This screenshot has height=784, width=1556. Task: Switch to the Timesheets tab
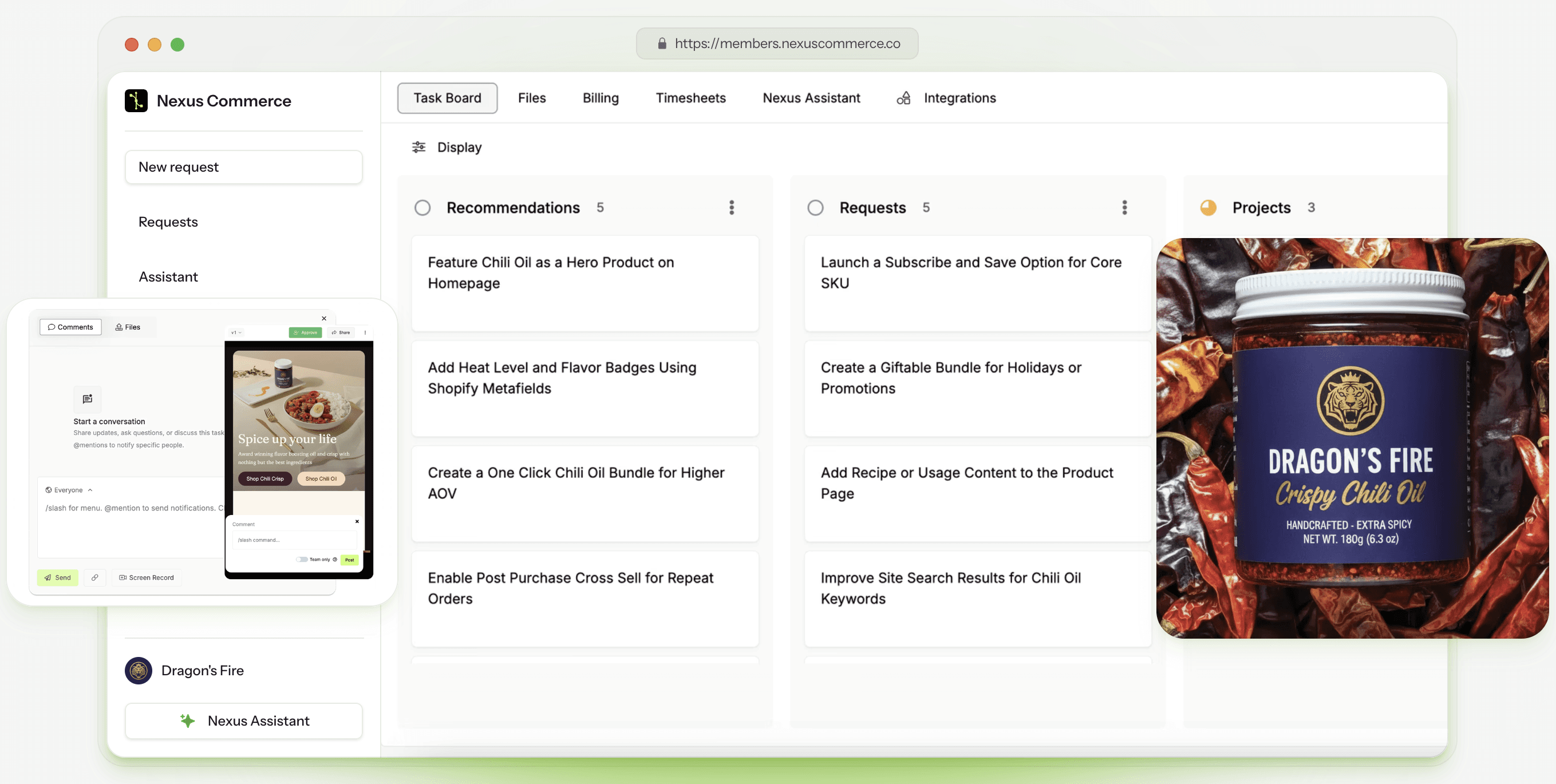click(690, 98)
